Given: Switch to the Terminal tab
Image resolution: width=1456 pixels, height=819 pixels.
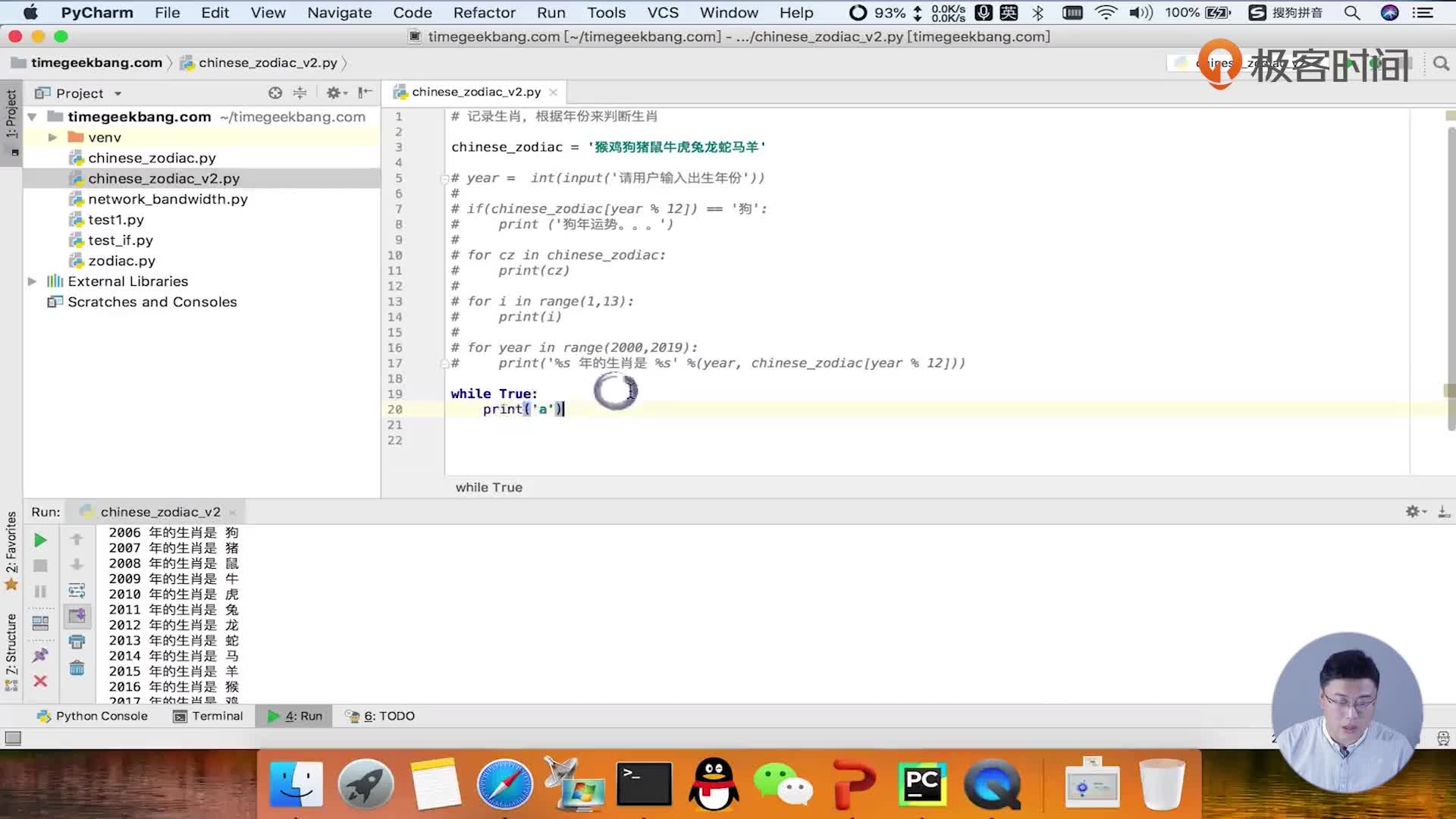Looking at the screenshot, I should (x=208, y=716).
